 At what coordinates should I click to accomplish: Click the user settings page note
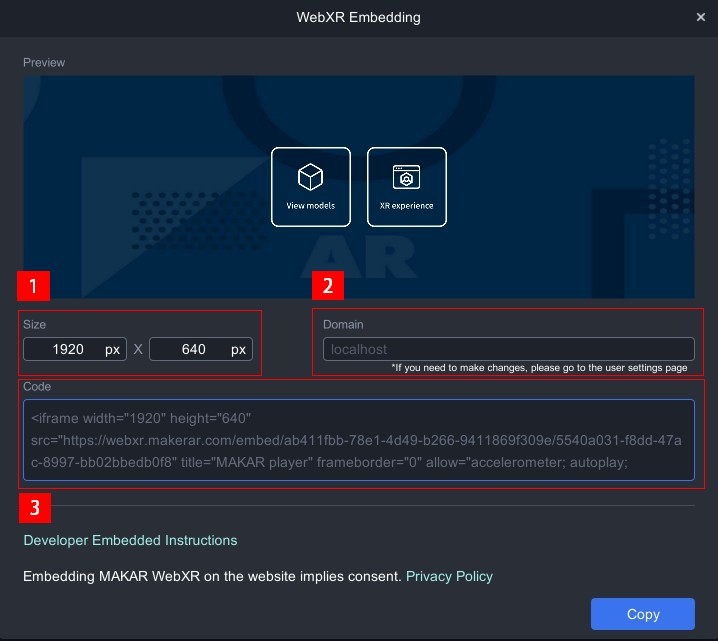tap(540, 368)
